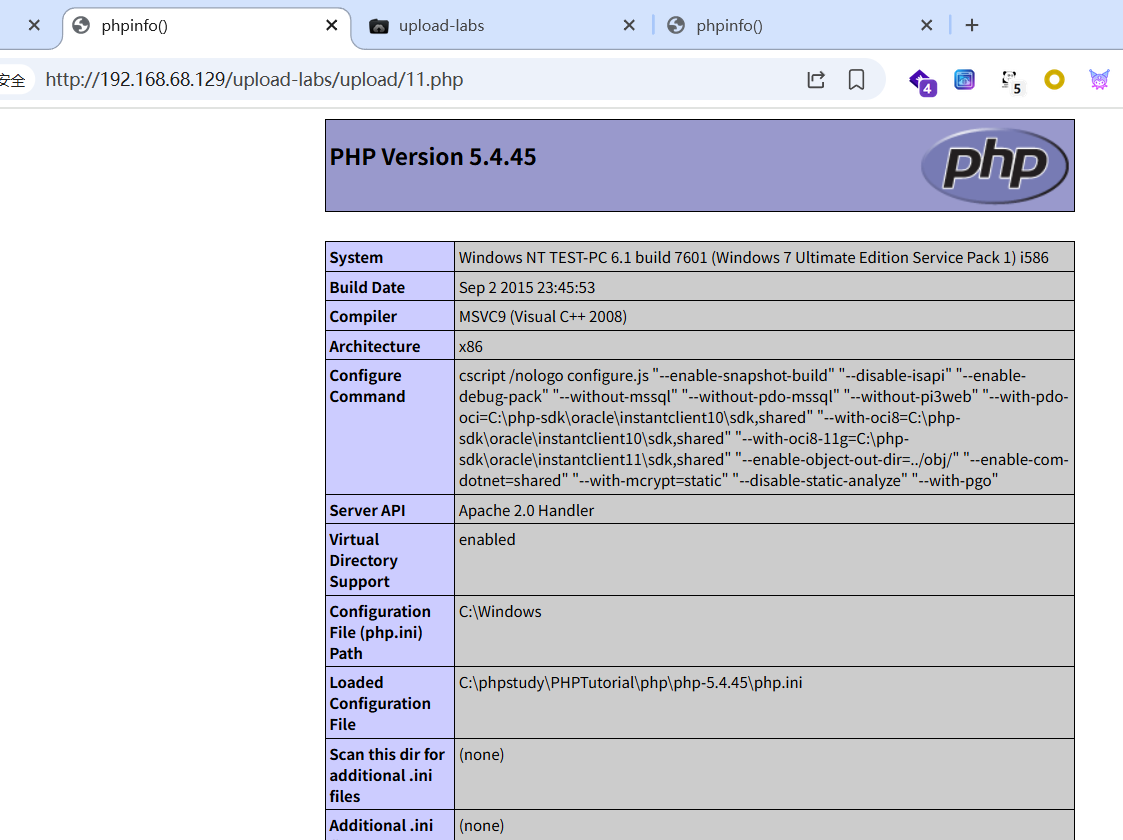Select the Scan this dir label
Screen dimensions: 1123x840
click(x=387, y=776)
